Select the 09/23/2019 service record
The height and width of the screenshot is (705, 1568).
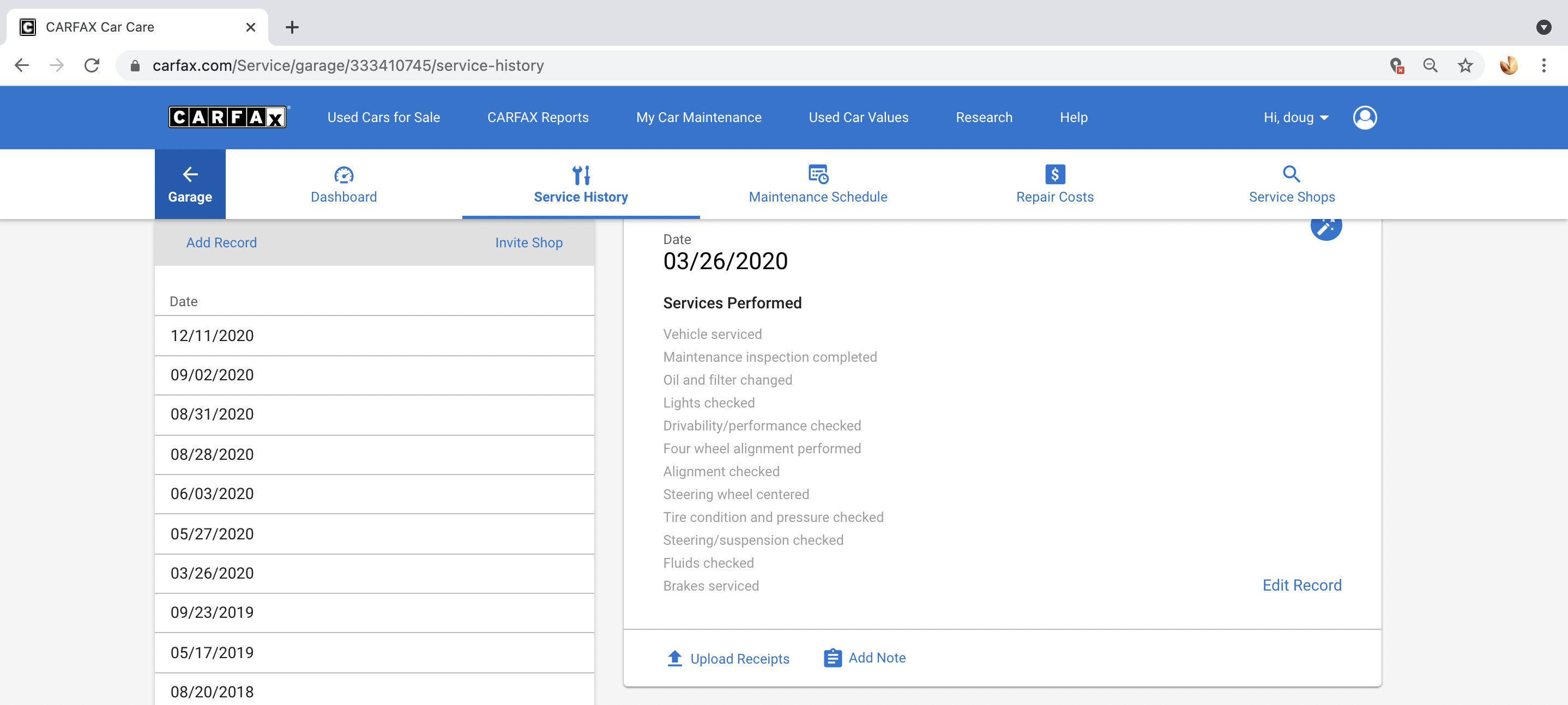click(x=375, y=612)
